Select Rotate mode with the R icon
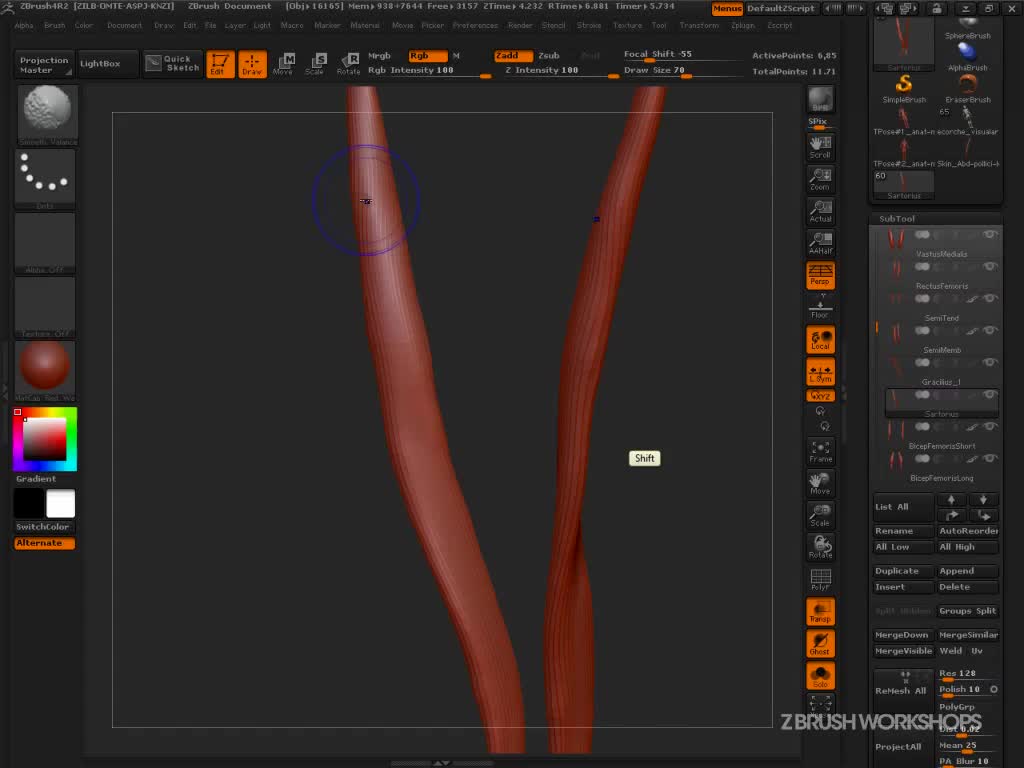1024x768 pixels. click(x=349, y=64)
